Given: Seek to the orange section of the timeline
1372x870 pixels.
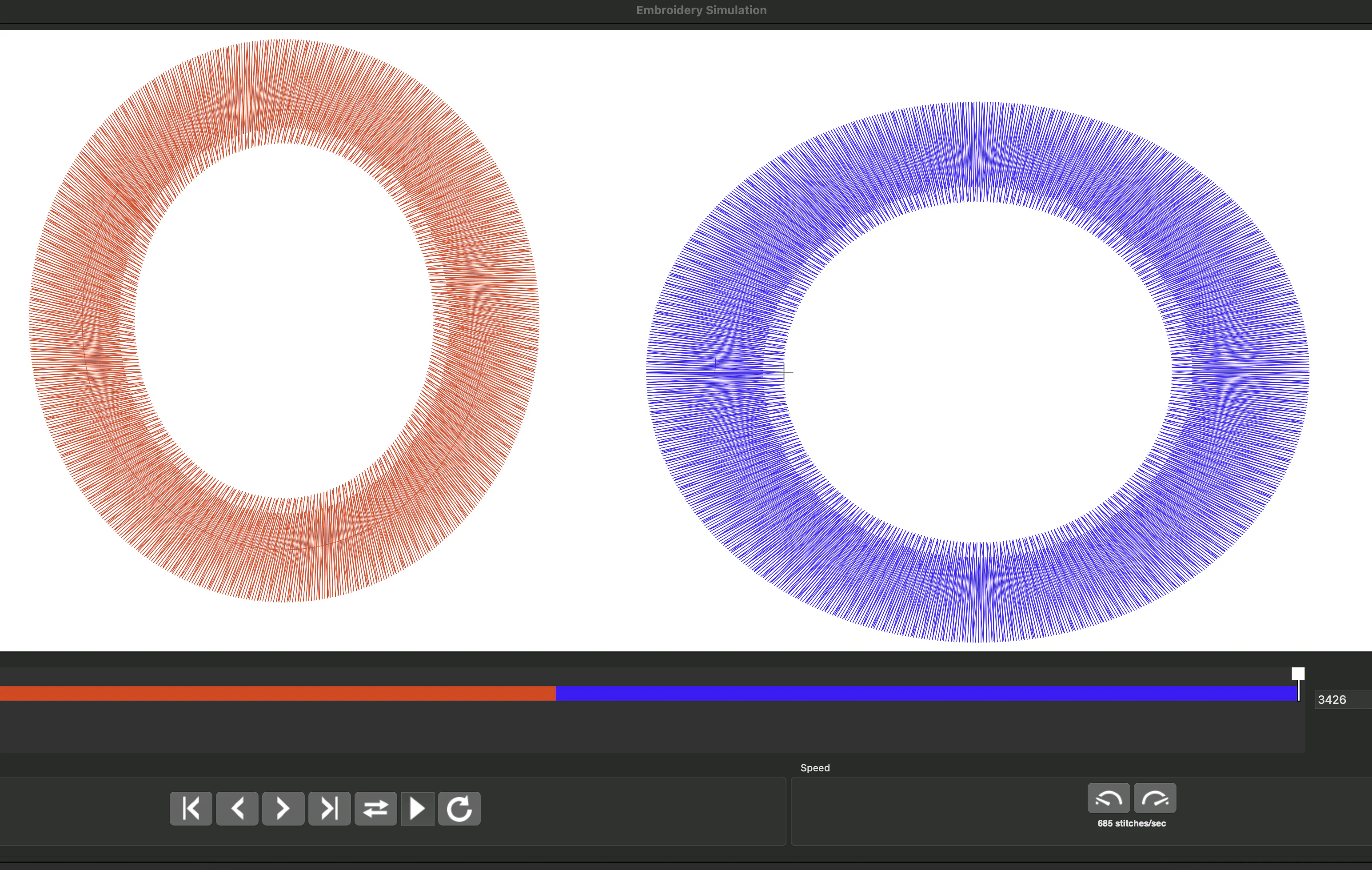Looking at the screenshot, I should (x=278, y=694).
